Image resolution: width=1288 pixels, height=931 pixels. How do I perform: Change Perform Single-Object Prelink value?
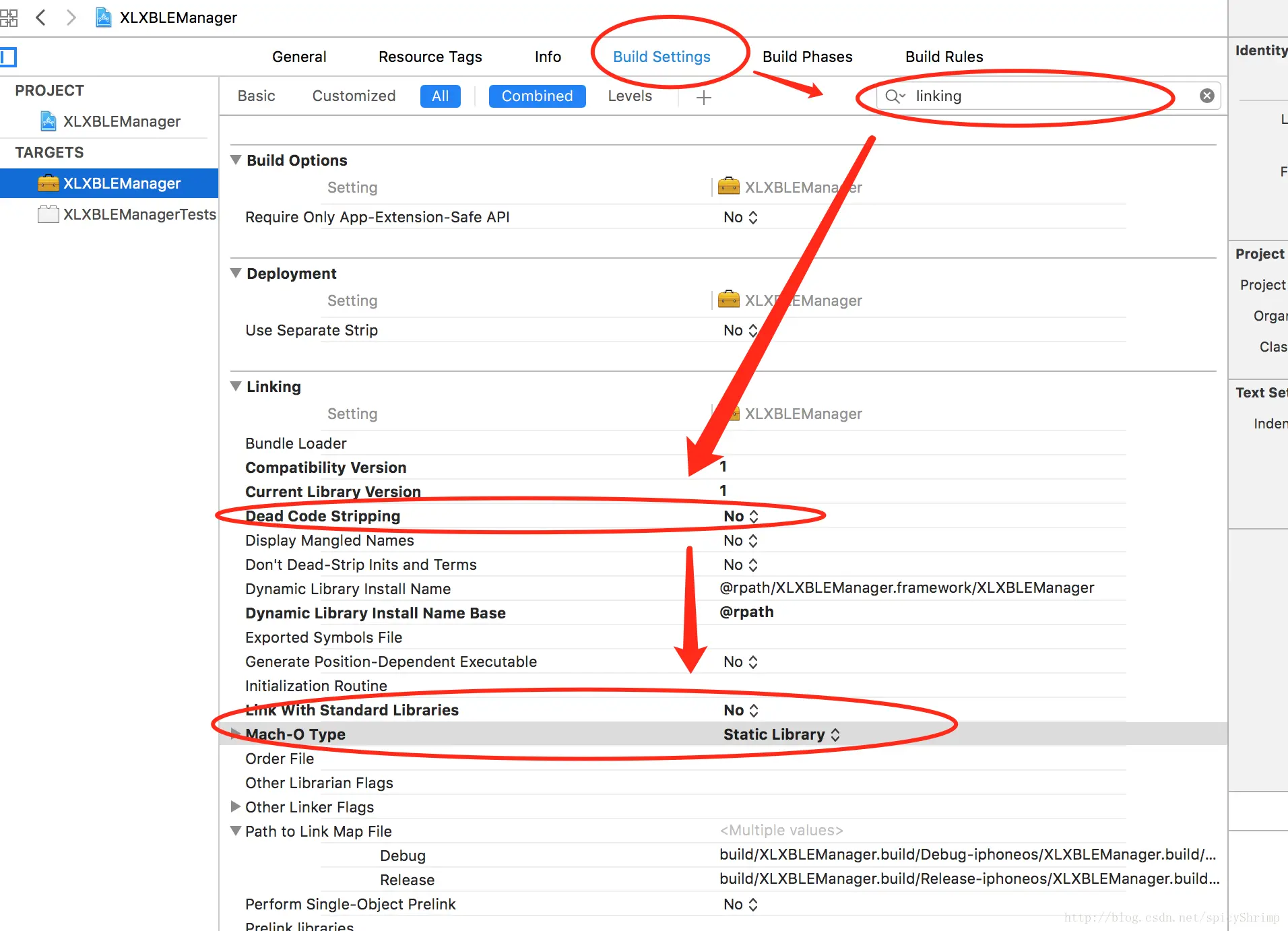click(x=740, y=904)
